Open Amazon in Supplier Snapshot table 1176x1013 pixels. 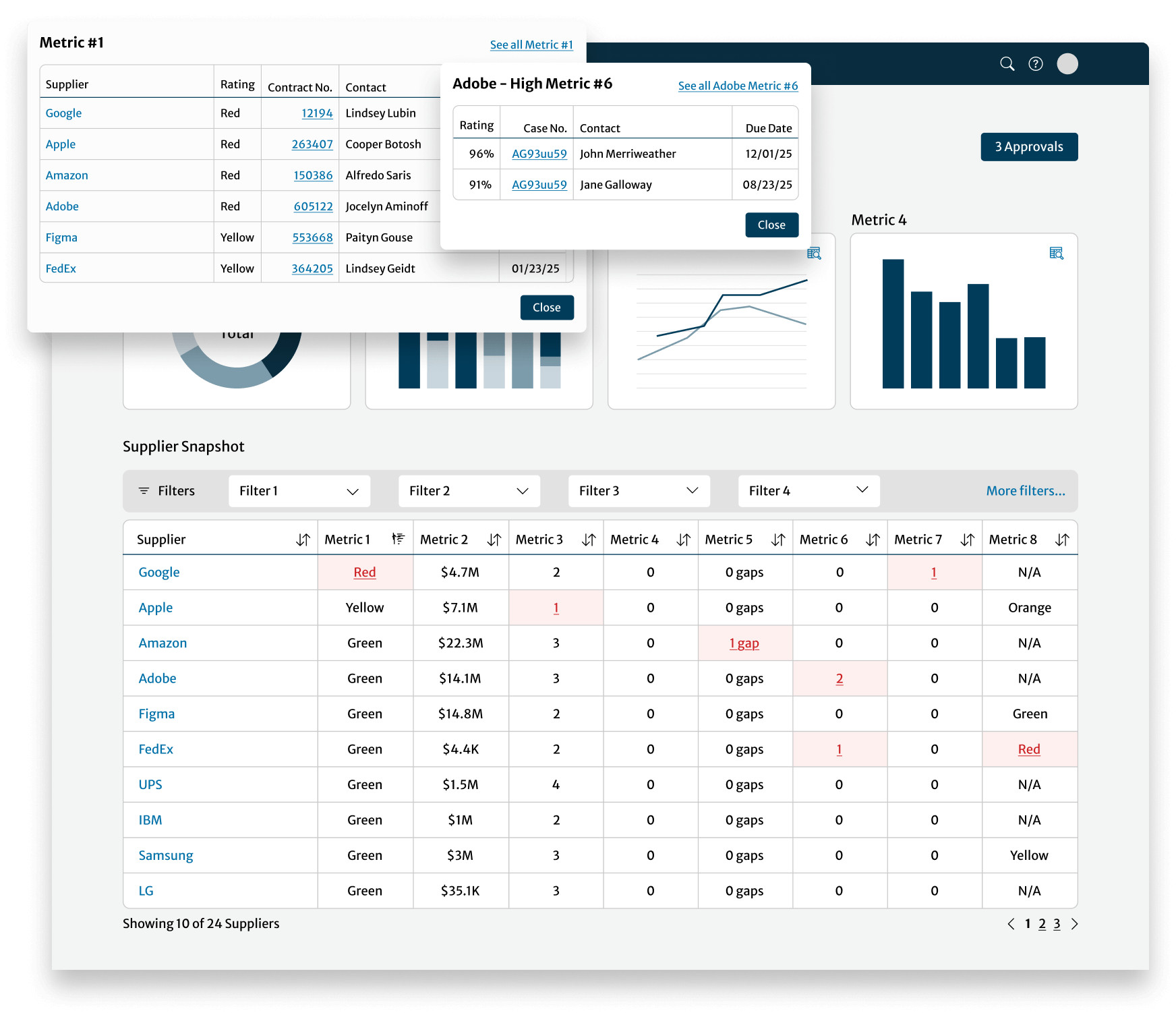(x=163, y=643)
